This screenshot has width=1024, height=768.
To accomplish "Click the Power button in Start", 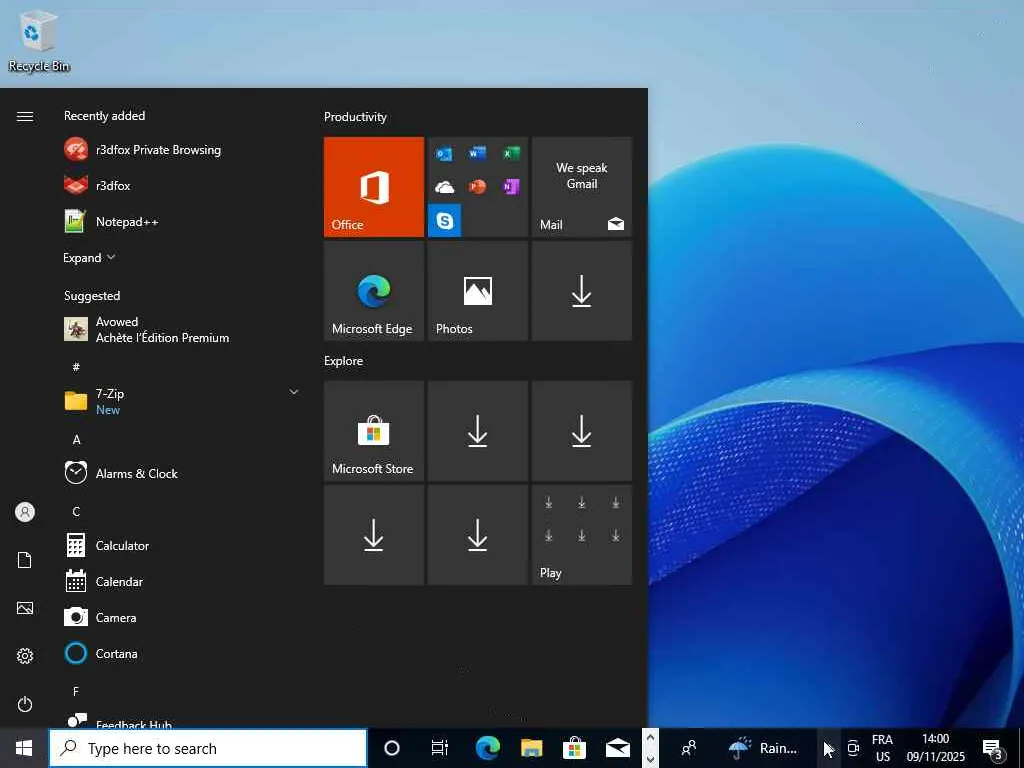I will 25,704.
